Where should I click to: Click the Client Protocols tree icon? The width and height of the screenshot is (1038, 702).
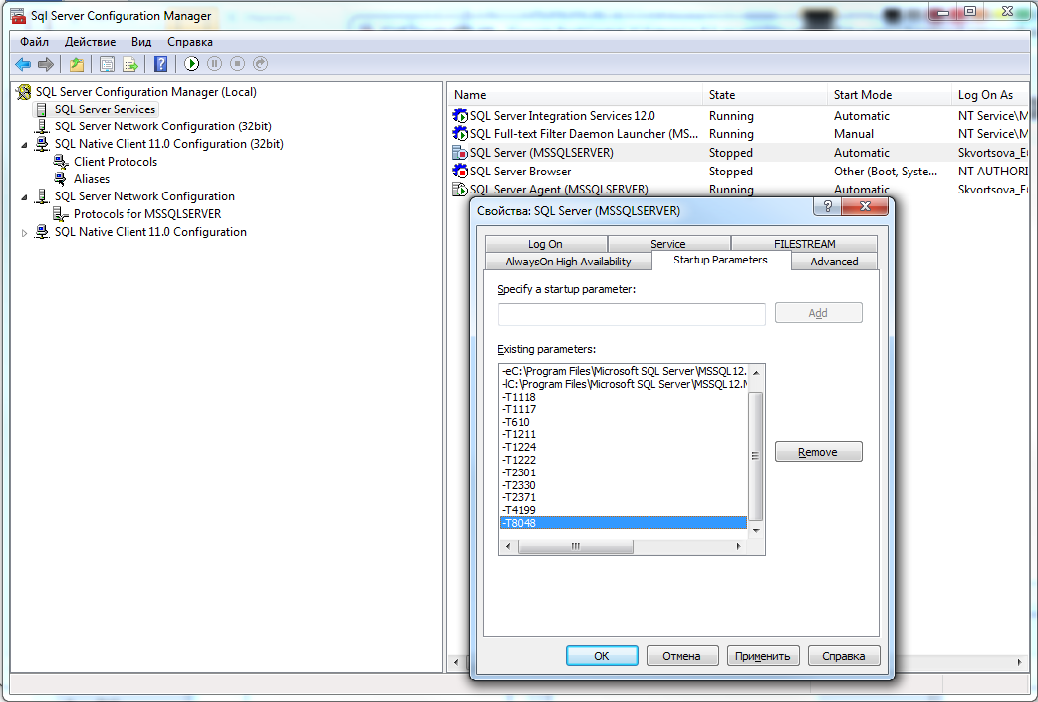[61, 162]
